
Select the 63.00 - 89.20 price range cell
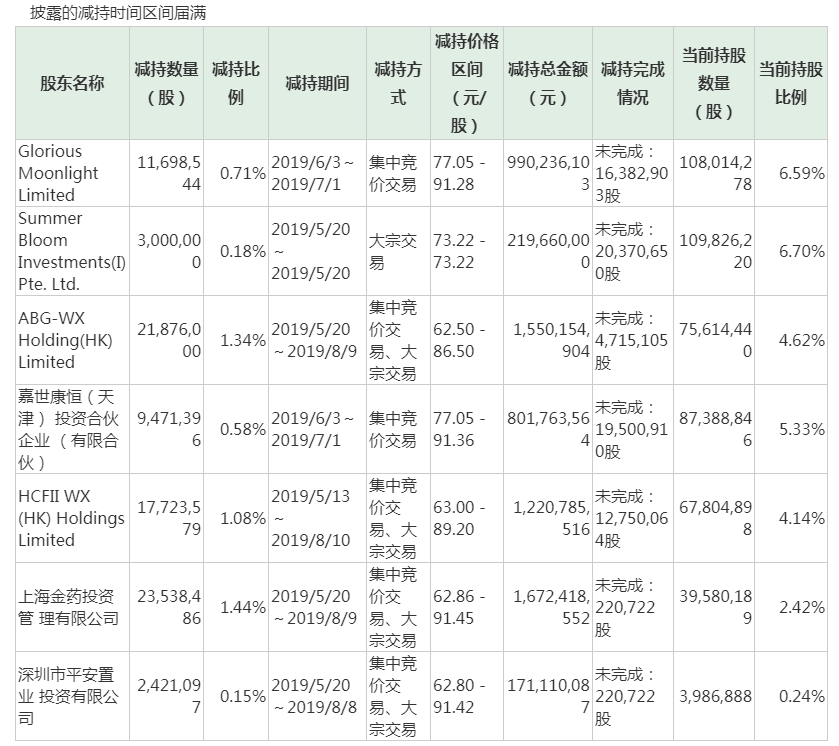click(467, 518)
